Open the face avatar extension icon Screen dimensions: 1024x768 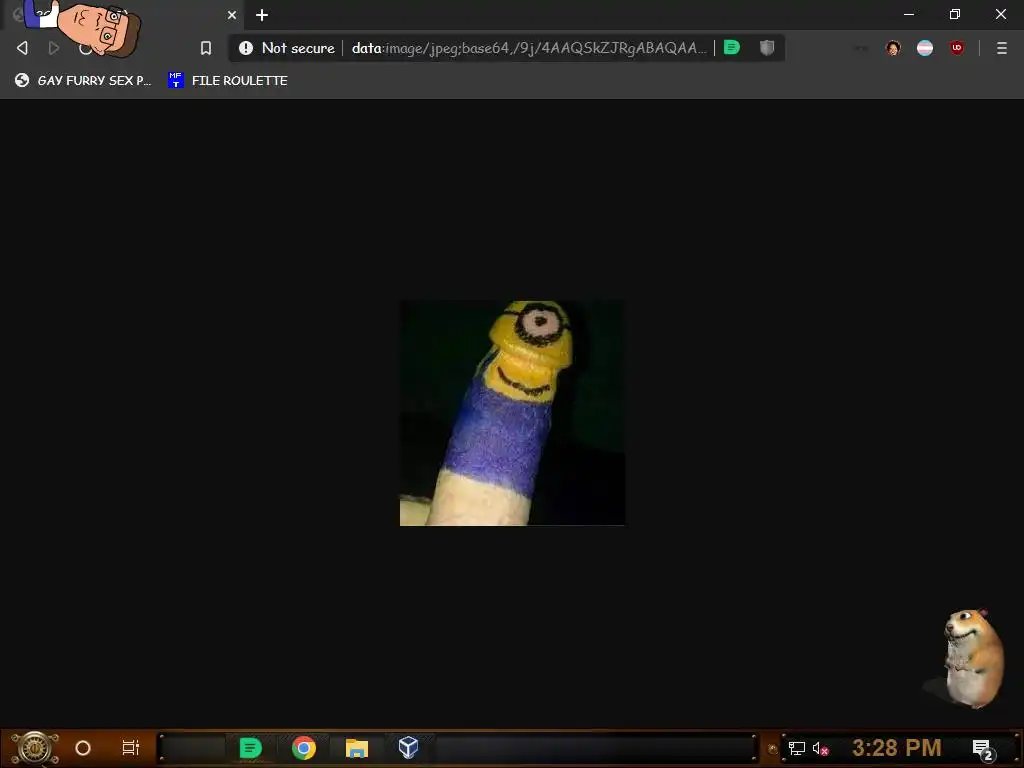click(893, 48)
